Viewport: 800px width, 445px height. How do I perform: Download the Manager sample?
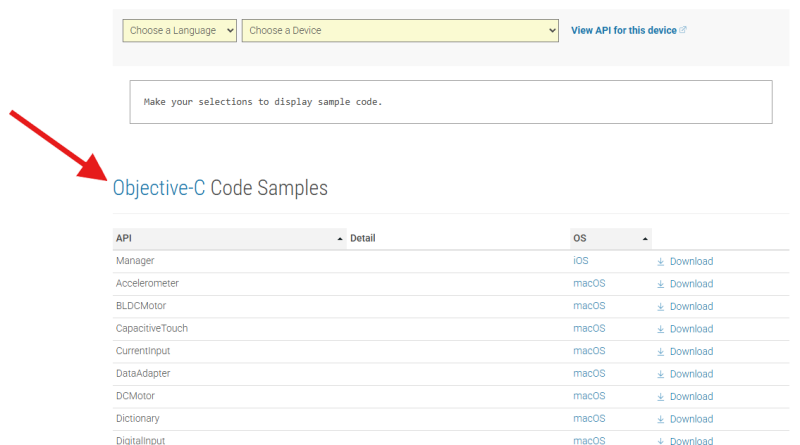click(691, 261)
